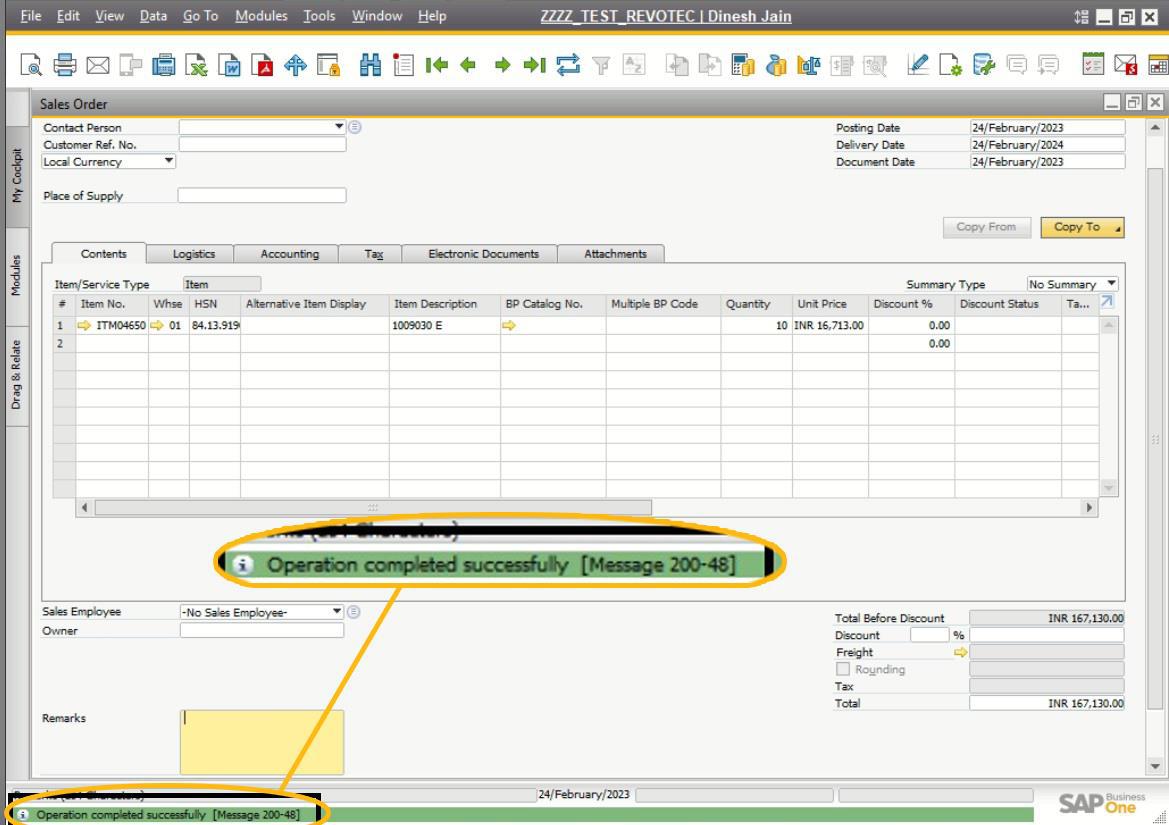Toggle the Rounding checkbox
Image resolution: width=1169 pixels, height=825 pixels.
pos(842,669)
